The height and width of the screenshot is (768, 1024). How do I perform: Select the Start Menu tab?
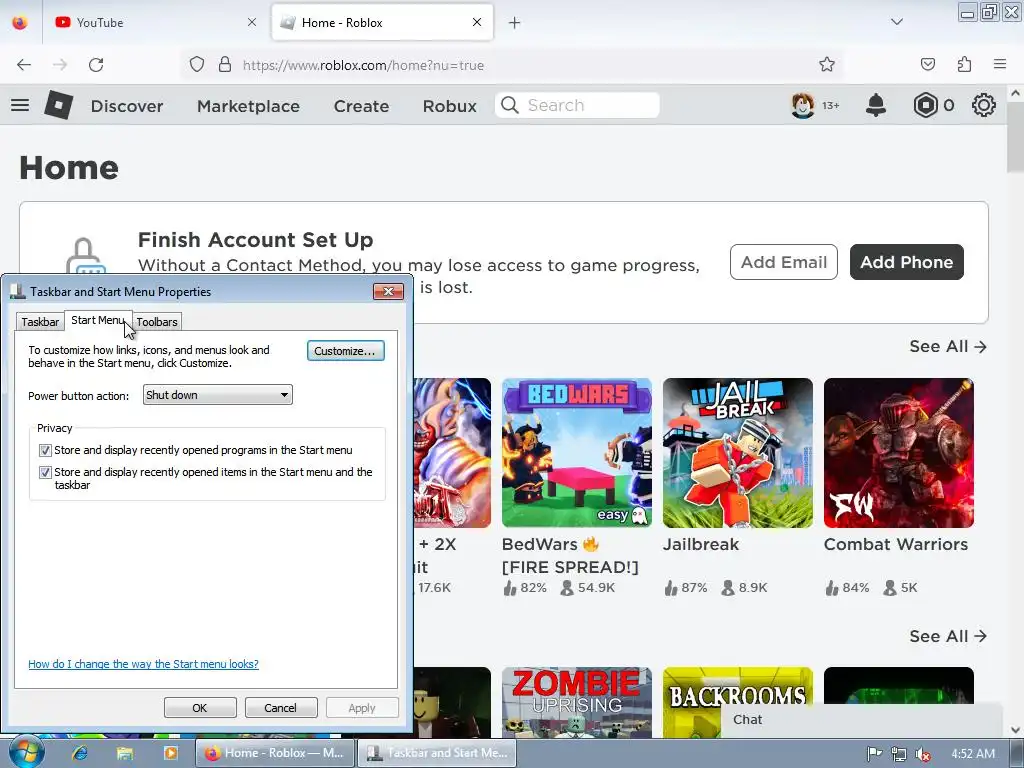tap(98, 320)
